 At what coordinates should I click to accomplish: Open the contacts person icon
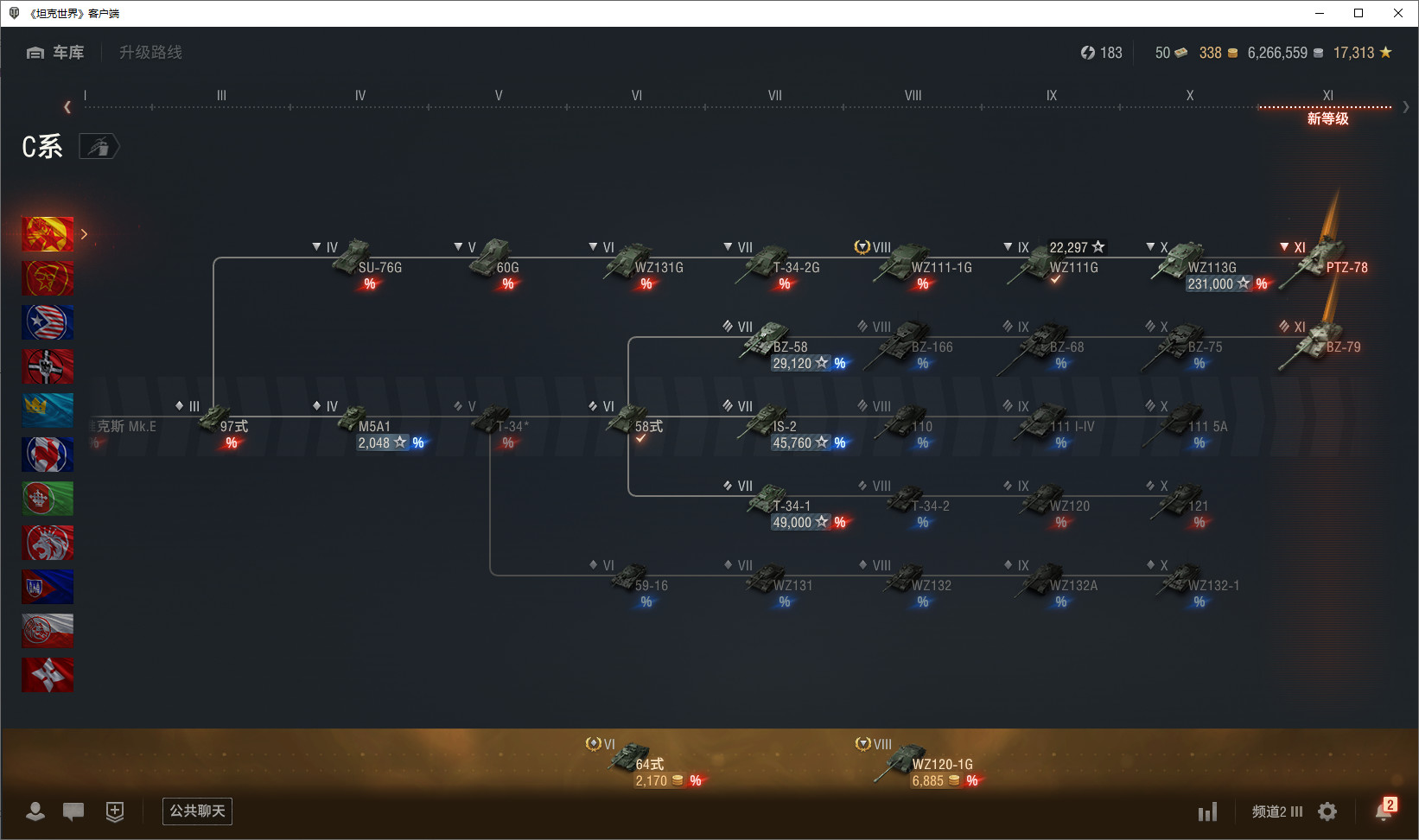coord(35,811)
